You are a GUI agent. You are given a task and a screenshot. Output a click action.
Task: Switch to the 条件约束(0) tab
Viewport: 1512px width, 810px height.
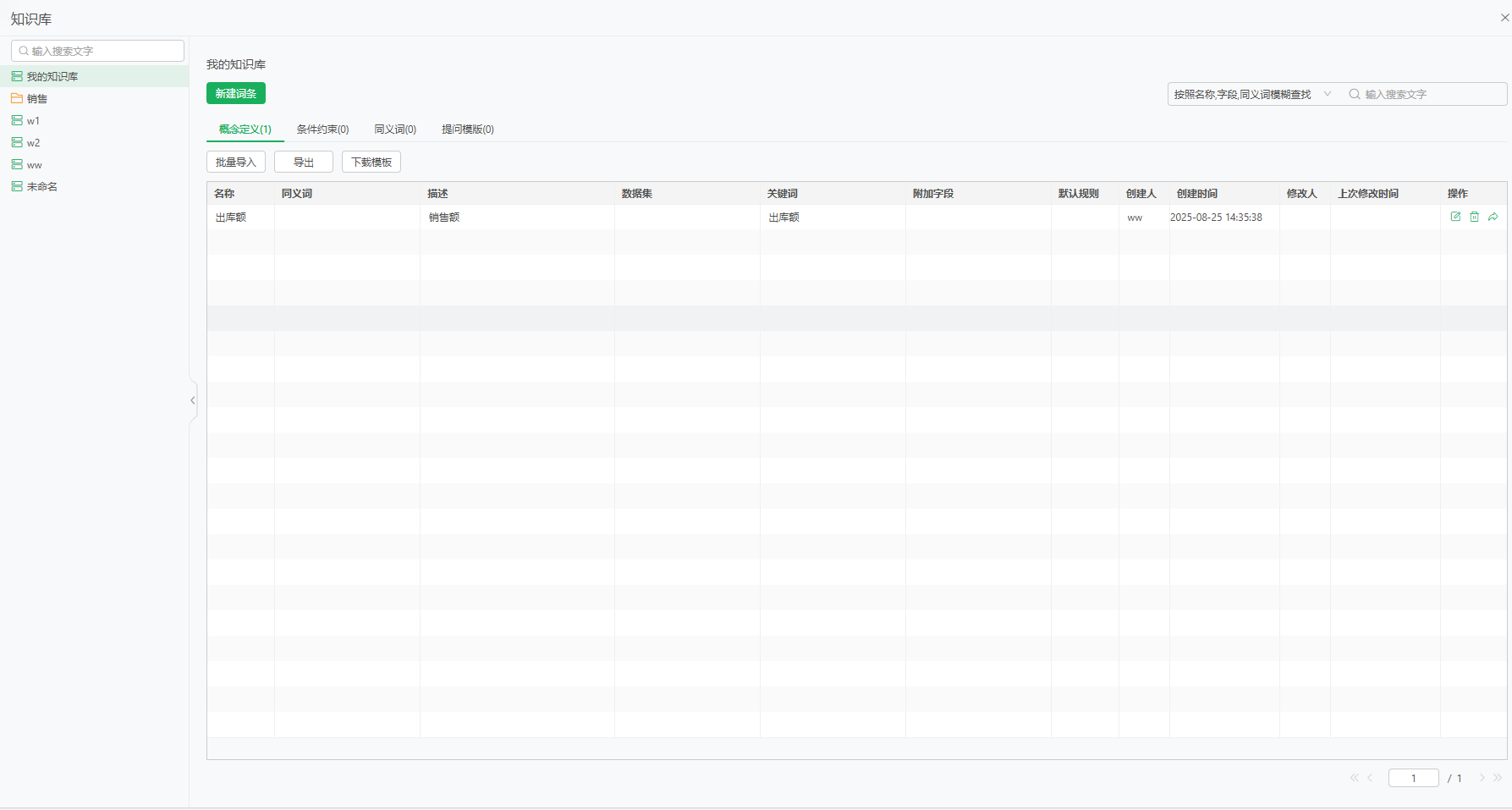322,129
